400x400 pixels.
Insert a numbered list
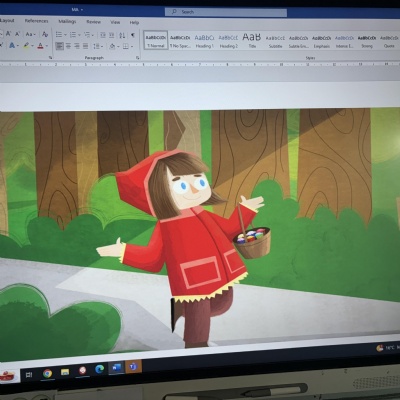[73, 35]
